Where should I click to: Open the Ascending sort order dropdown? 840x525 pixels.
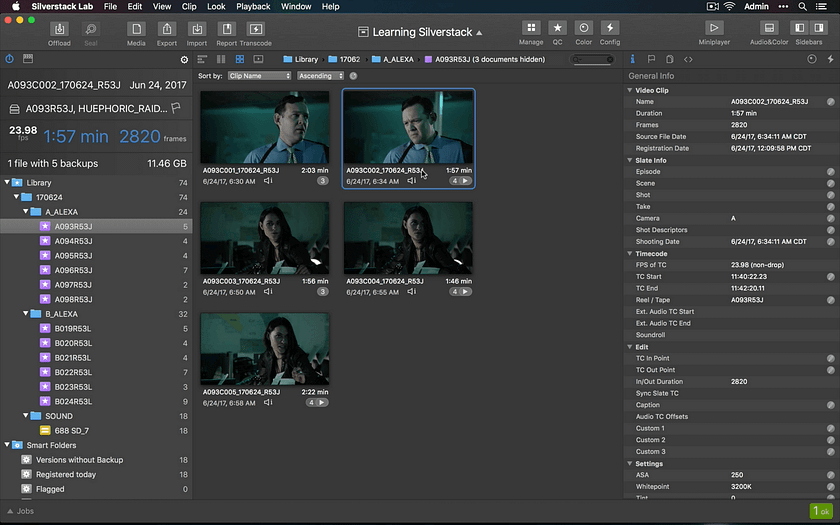point(320,76)
